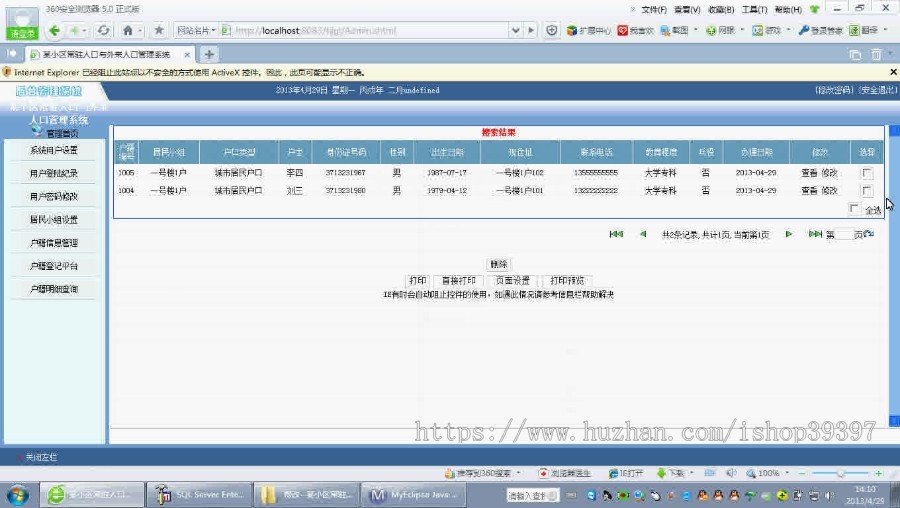Click 查看 link in row 1004
This screenshot has height=508, width=900.
point(809,191)
